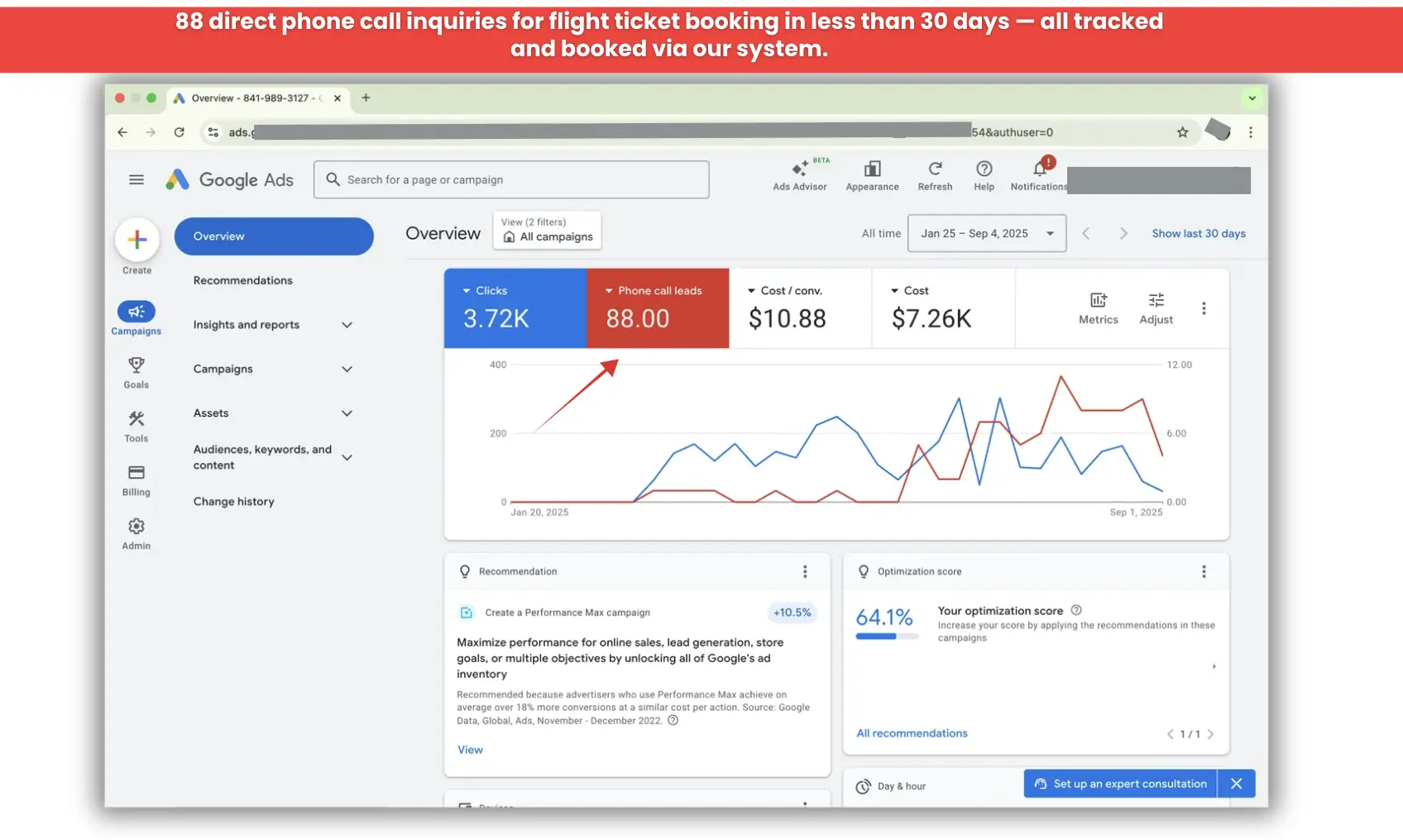Click browser back arrow

click(122, 132)
